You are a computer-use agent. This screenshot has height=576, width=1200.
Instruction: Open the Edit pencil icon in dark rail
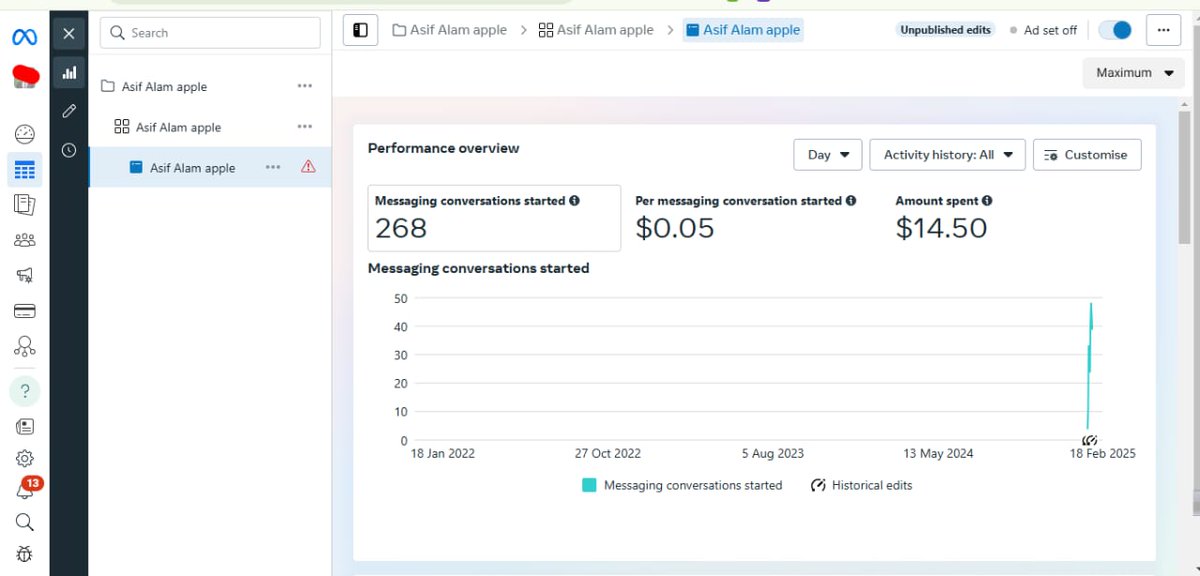point(68,110)
